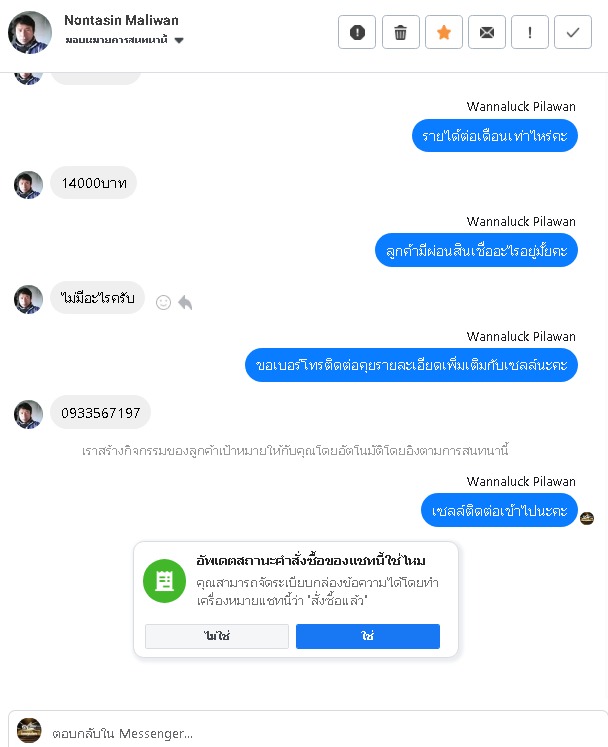608x747 pixels.
Task: Click the reply arrow next to message
Action: [185, 303]
